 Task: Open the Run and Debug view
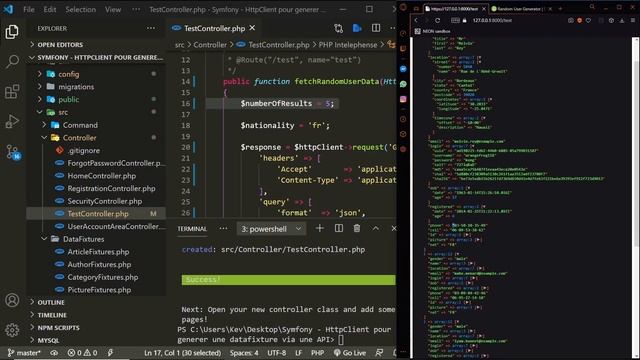click(x=12, y=121)
